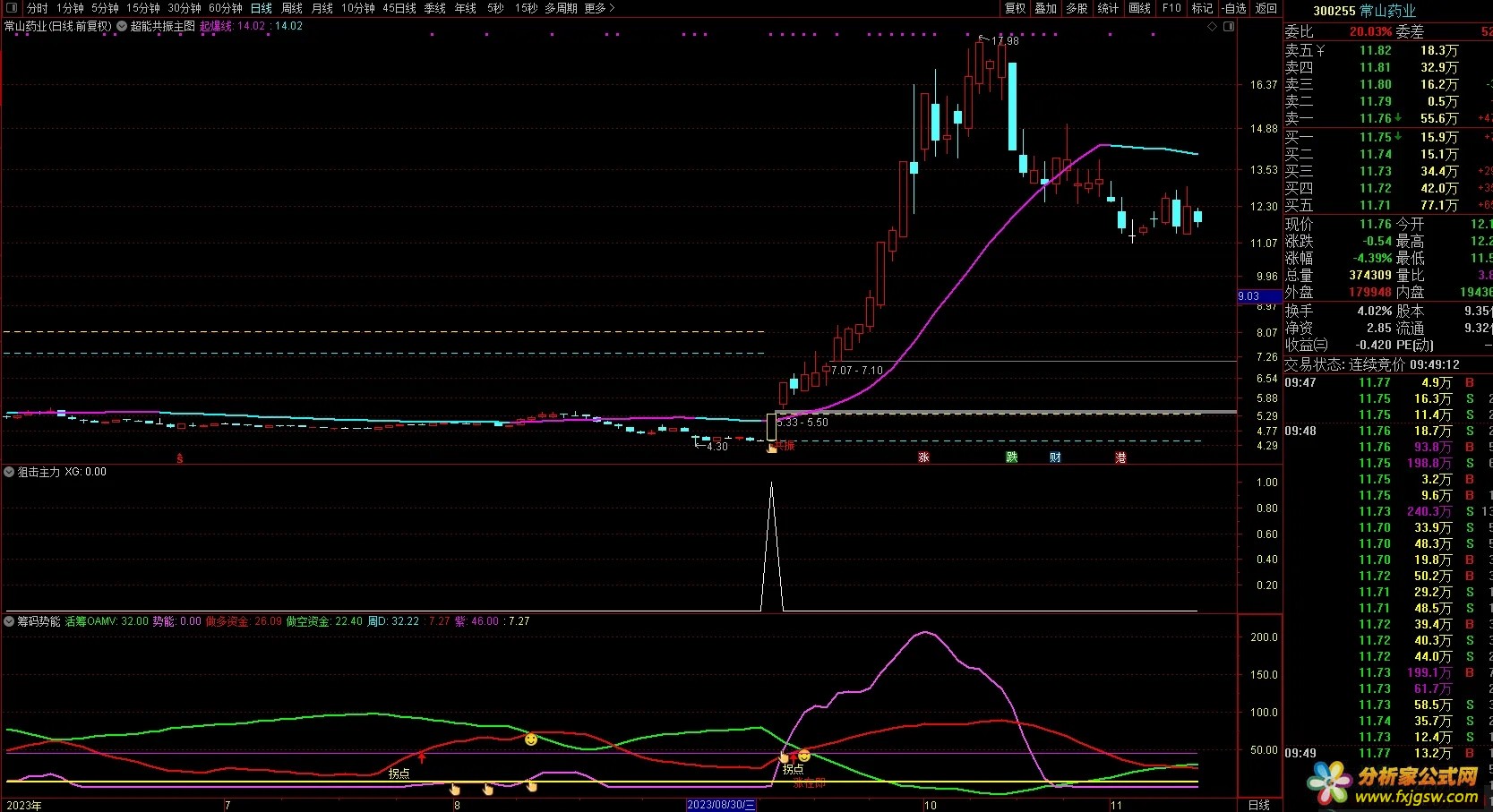
Task: Click the smiley face at August crossover
Action: 531,739
